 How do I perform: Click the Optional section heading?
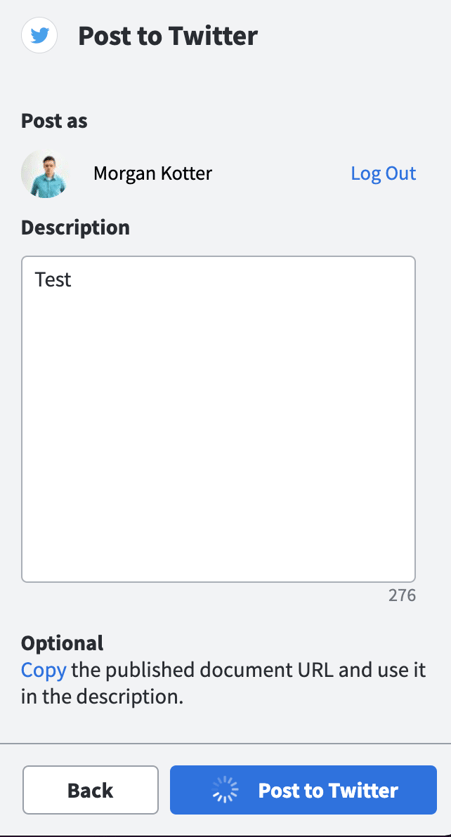pos(62,643)
